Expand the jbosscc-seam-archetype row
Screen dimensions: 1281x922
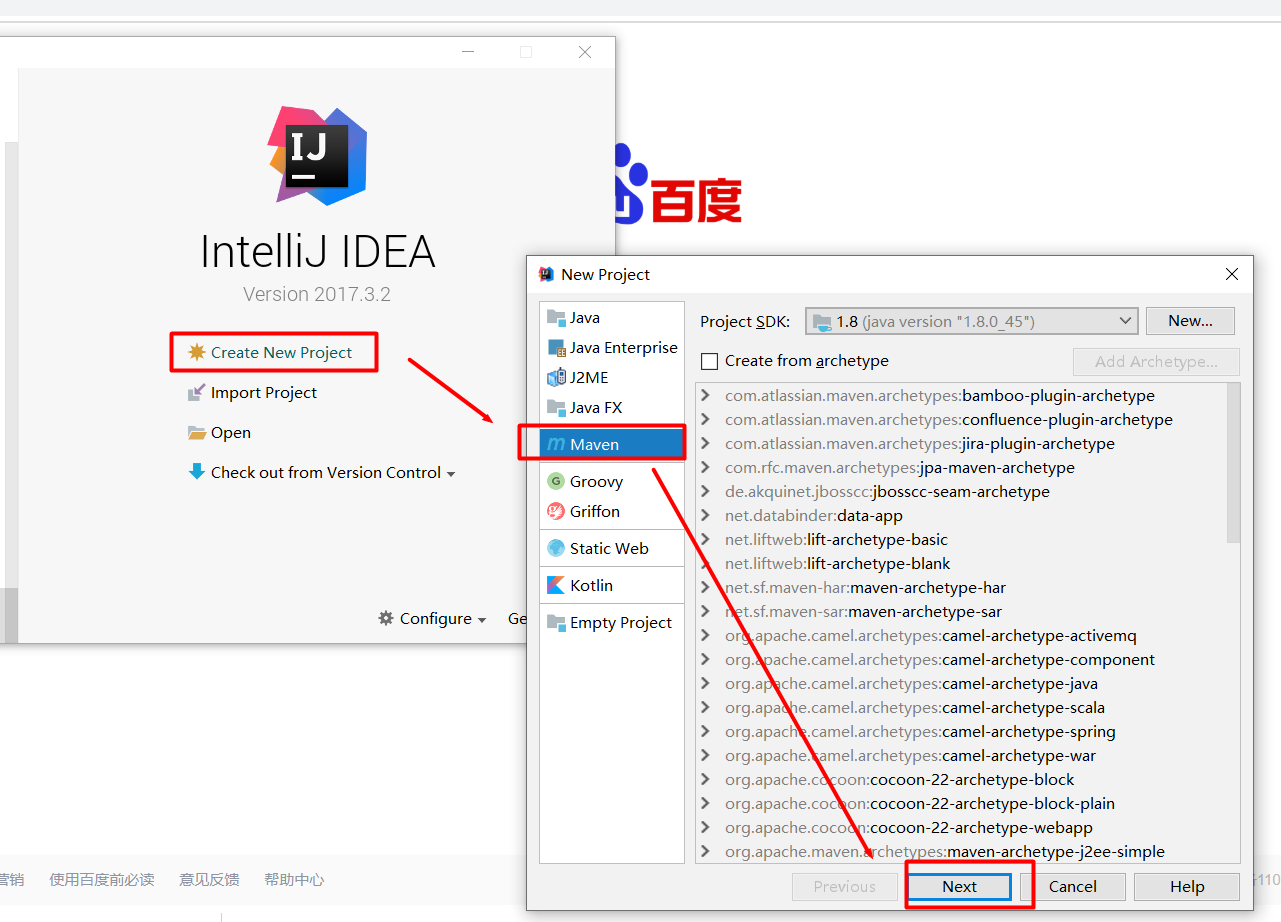click(706, 492)
